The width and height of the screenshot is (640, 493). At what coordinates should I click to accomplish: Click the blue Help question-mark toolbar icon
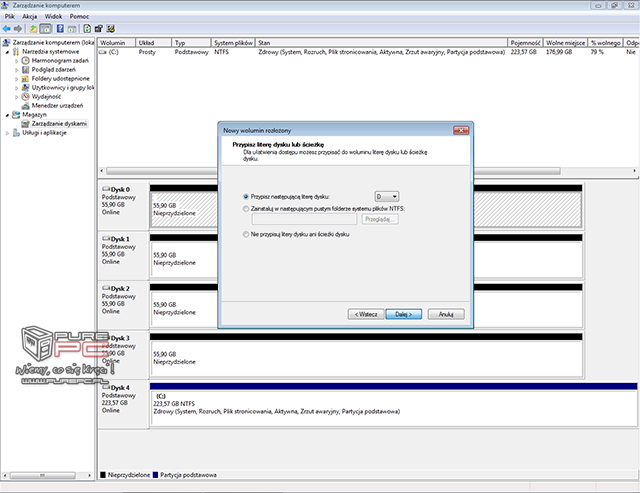coord(60,29)
